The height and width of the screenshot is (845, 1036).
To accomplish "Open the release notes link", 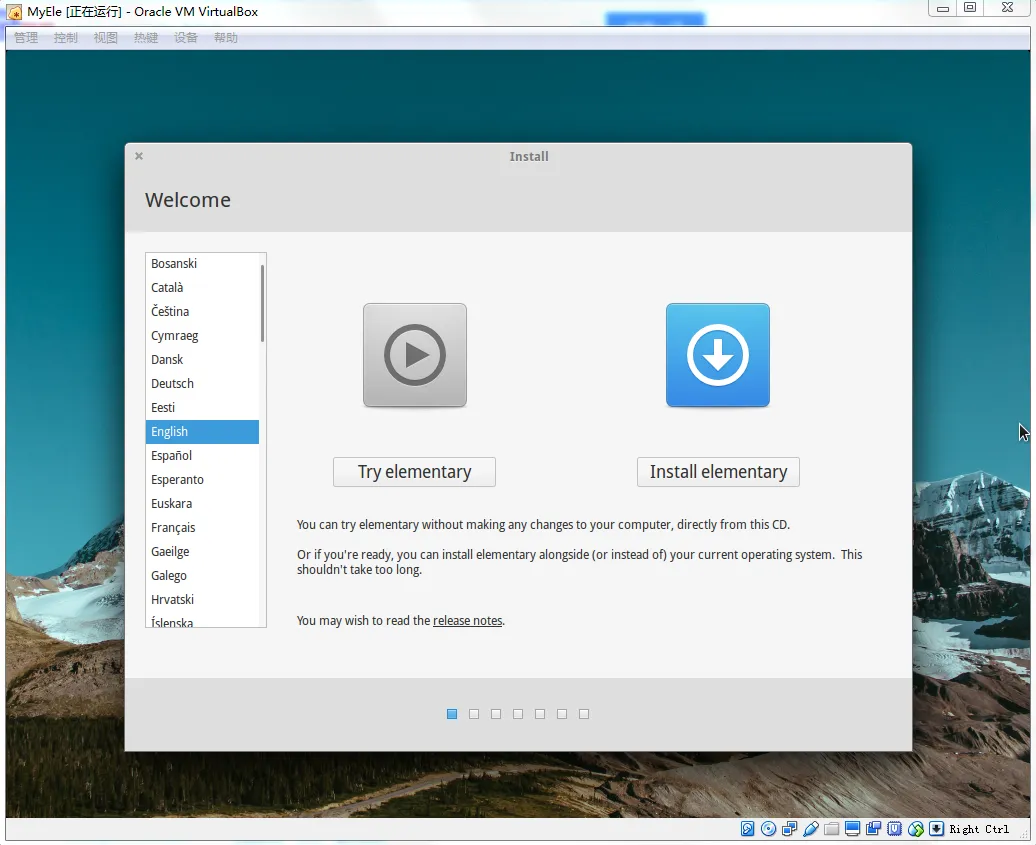I will coord(468,620).
